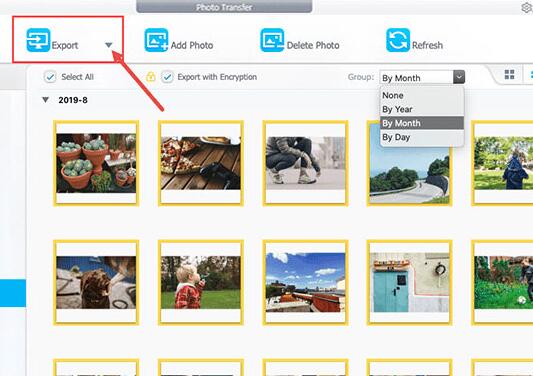Select the crouching person photo
Image resolution: width=533 pixels, height=376 pixels.
tap(306, 163)
